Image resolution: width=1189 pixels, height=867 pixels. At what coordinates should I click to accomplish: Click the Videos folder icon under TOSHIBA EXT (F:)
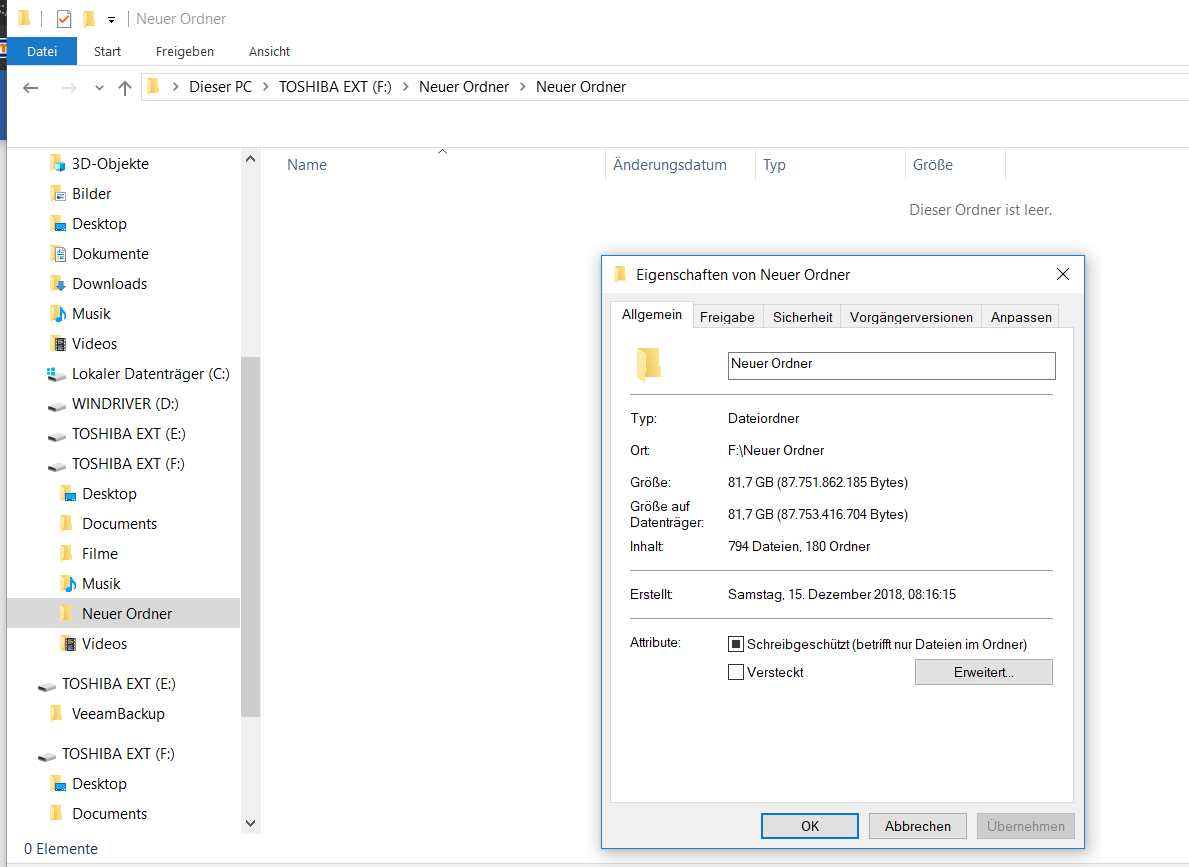[x=68, y=643]
